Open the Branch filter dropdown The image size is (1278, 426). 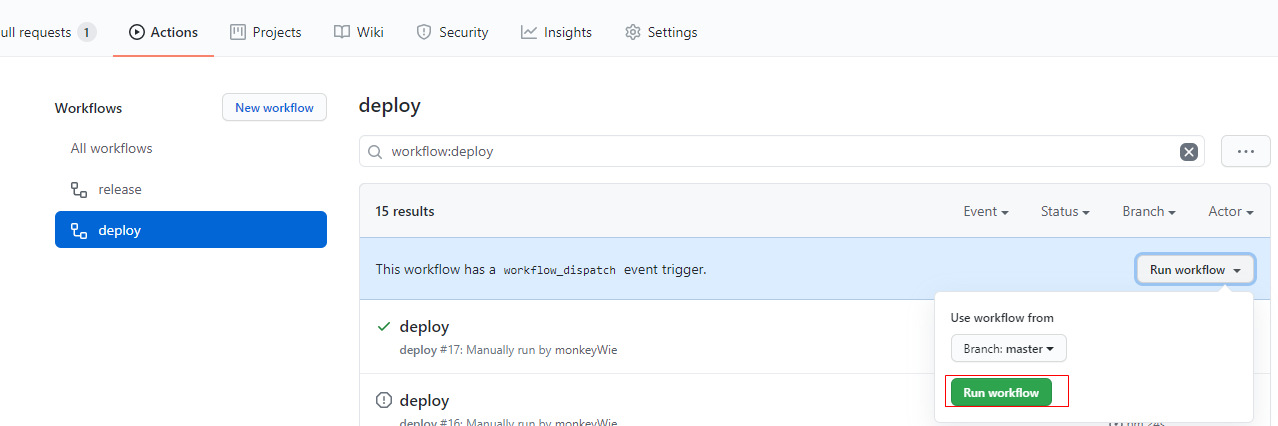(x=1148, y=212)
